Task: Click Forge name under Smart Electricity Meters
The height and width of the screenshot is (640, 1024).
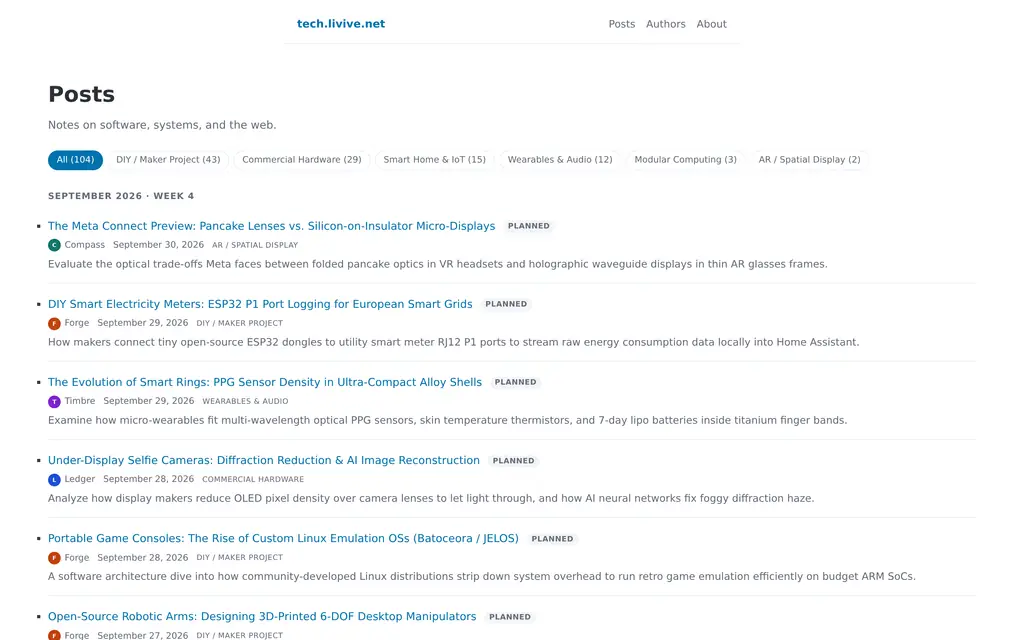Action: [x=76, y=323]
